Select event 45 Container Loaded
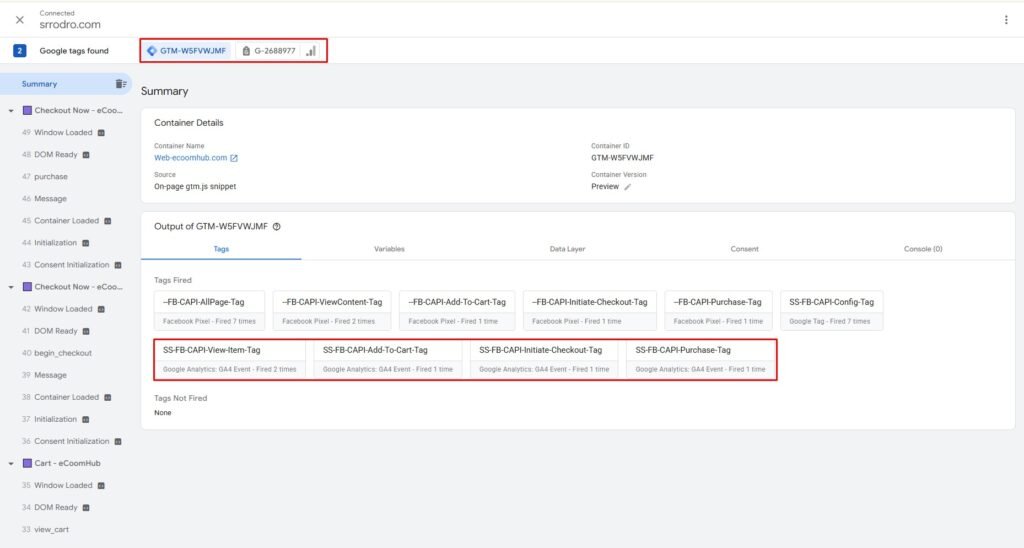This screenshot has width=1024, height=548. [60, 221]
